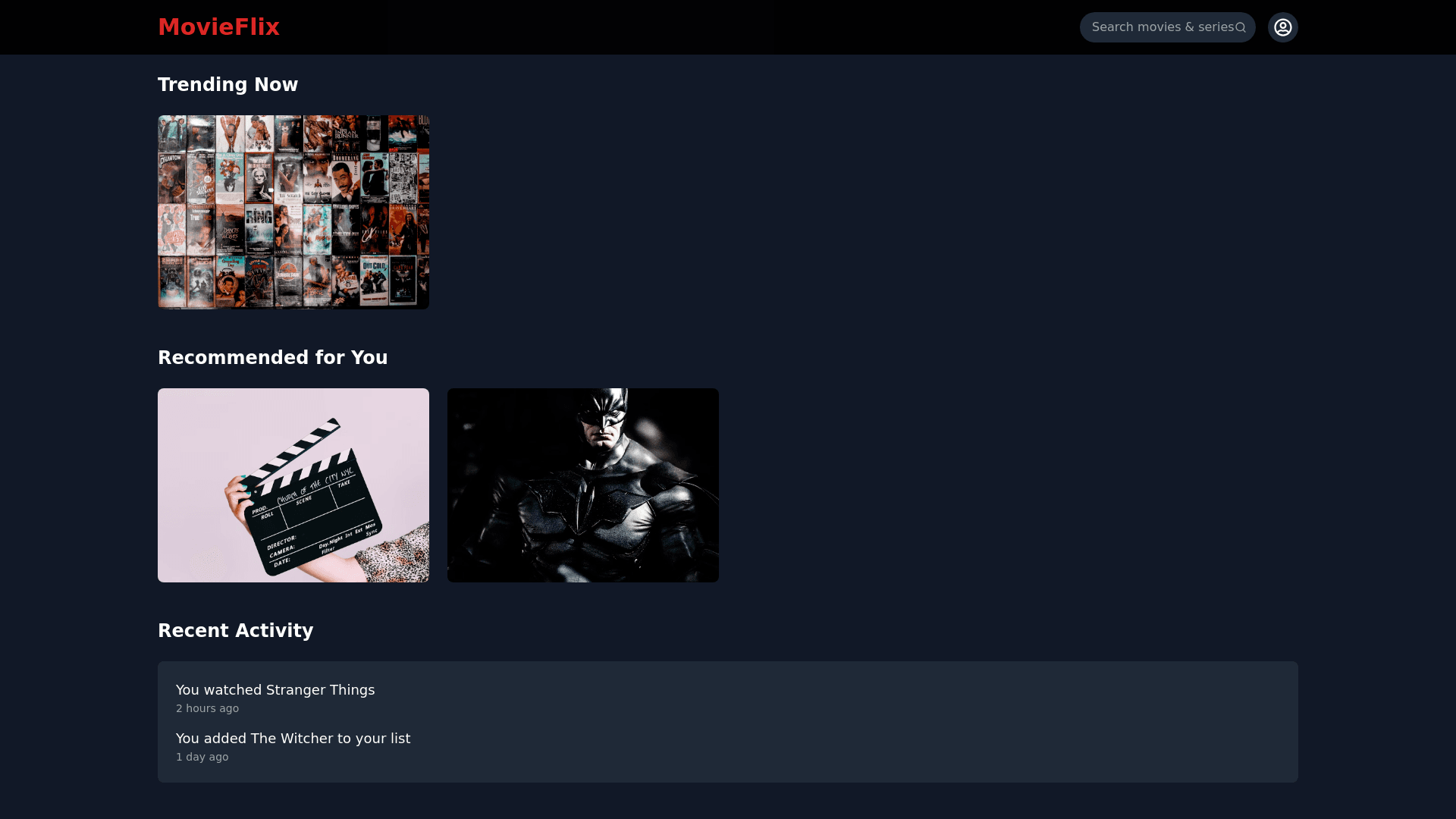1456x819 pixels.
Task: Click the '2 hours ago' timestamp
Action: pyautogui.click(x=207, y=708)
